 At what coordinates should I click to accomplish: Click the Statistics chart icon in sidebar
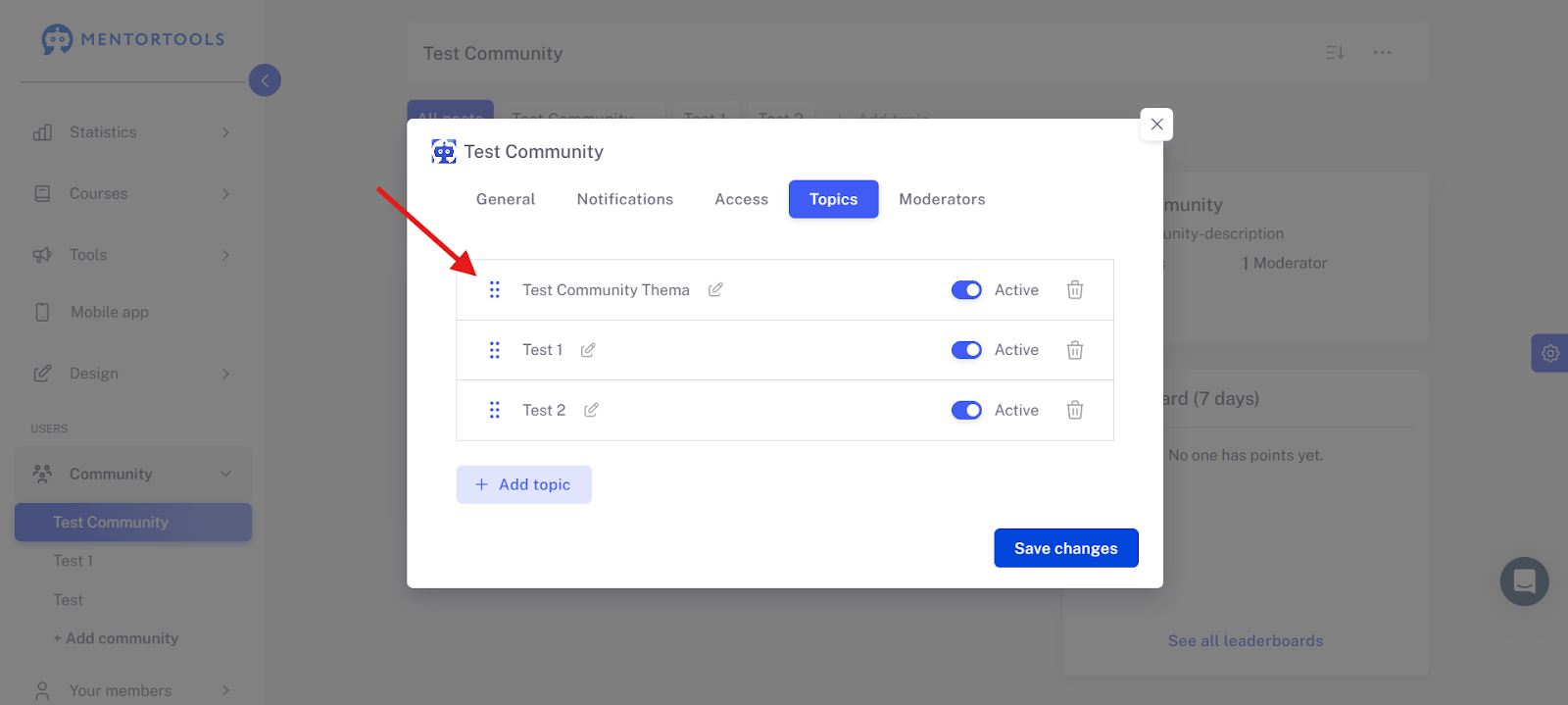pos(42,132)
